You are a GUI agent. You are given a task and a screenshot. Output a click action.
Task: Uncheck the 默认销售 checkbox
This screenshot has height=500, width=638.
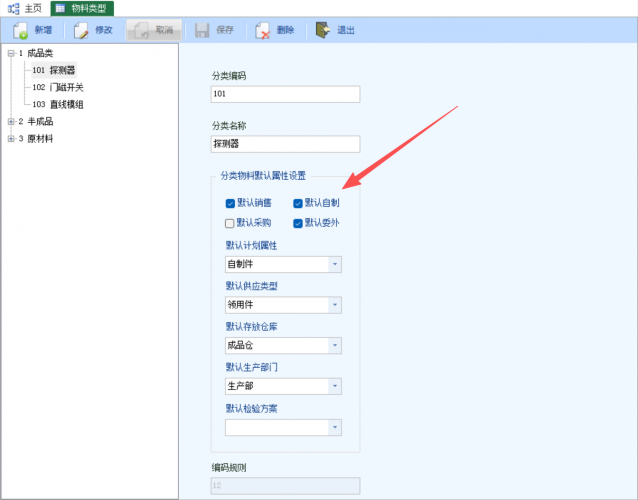pyautogui.click(x=231, y=203)
